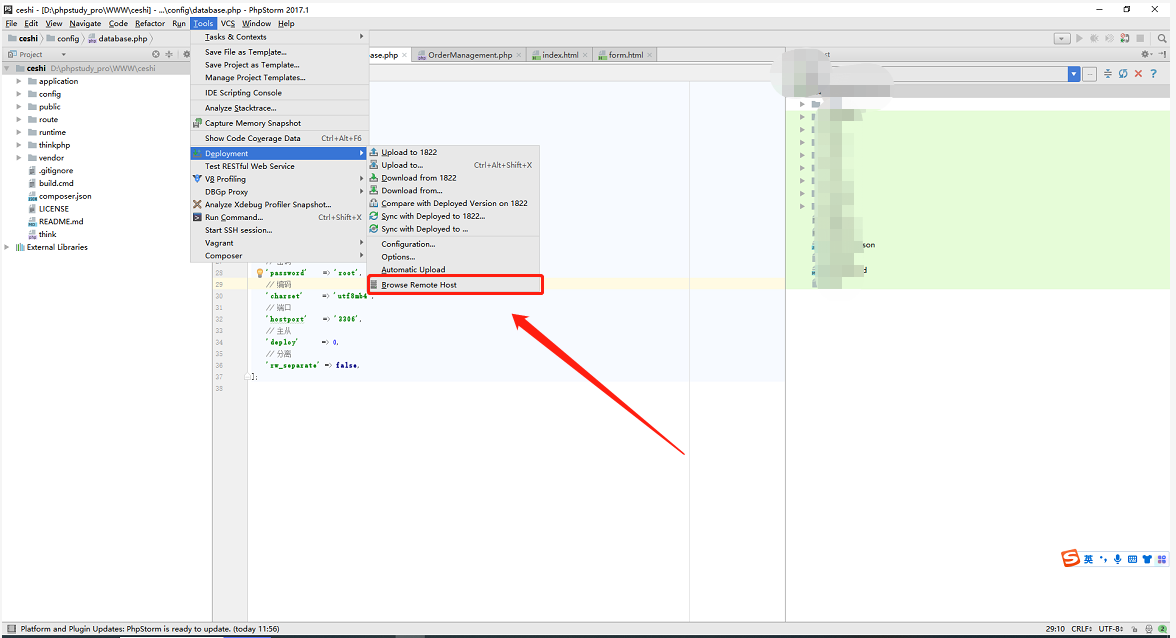
Task: Switch to OrderManagement.php tab
Action: (470, 55)
